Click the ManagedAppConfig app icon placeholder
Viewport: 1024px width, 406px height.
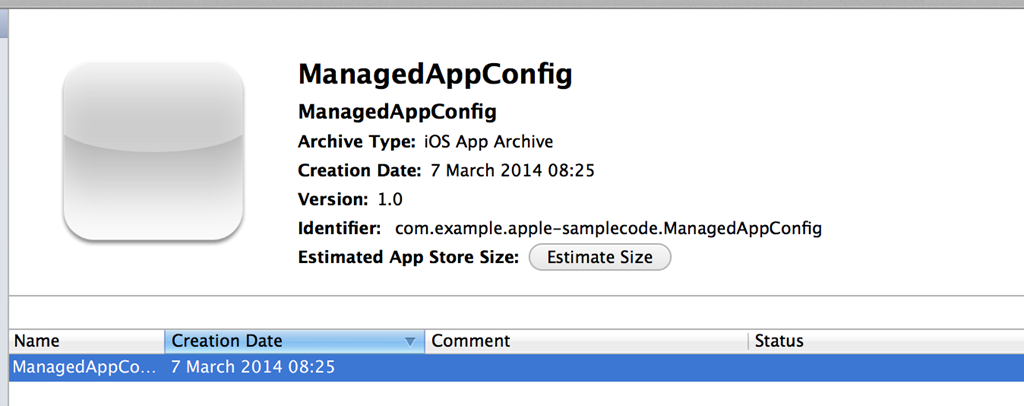tap(153, 151)
